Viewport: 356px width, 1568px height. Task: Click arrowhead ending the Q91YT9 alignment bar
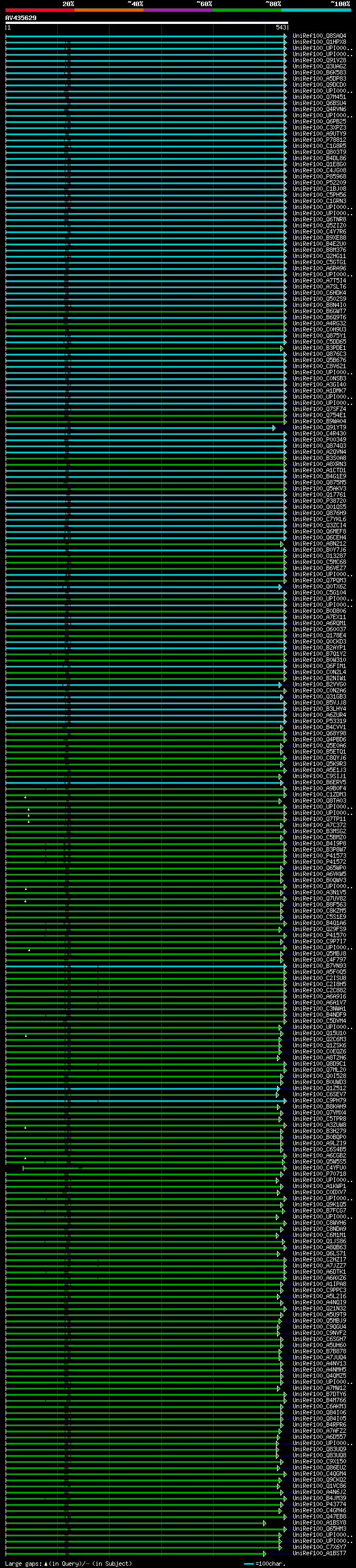tap(274, 428)
